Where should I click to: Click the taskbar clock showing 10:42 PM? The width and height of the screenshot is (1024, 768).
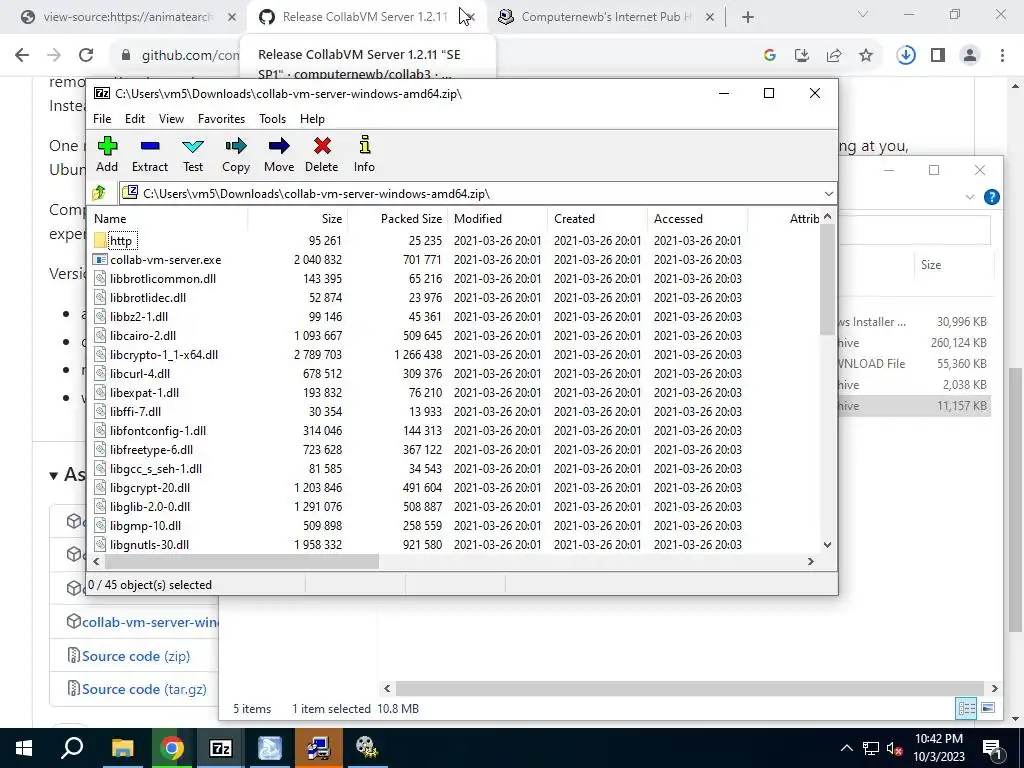tap(938, 748)
